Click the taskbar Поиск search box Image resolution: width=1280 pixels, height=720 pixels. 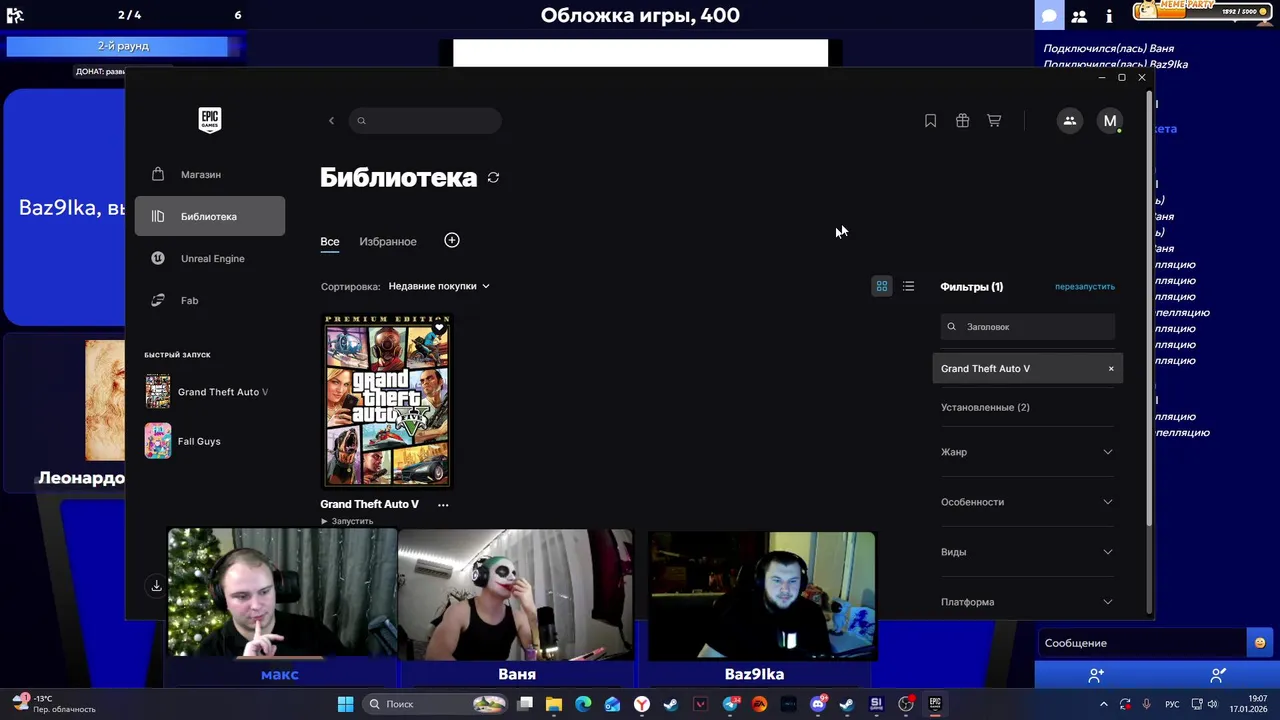435,704
